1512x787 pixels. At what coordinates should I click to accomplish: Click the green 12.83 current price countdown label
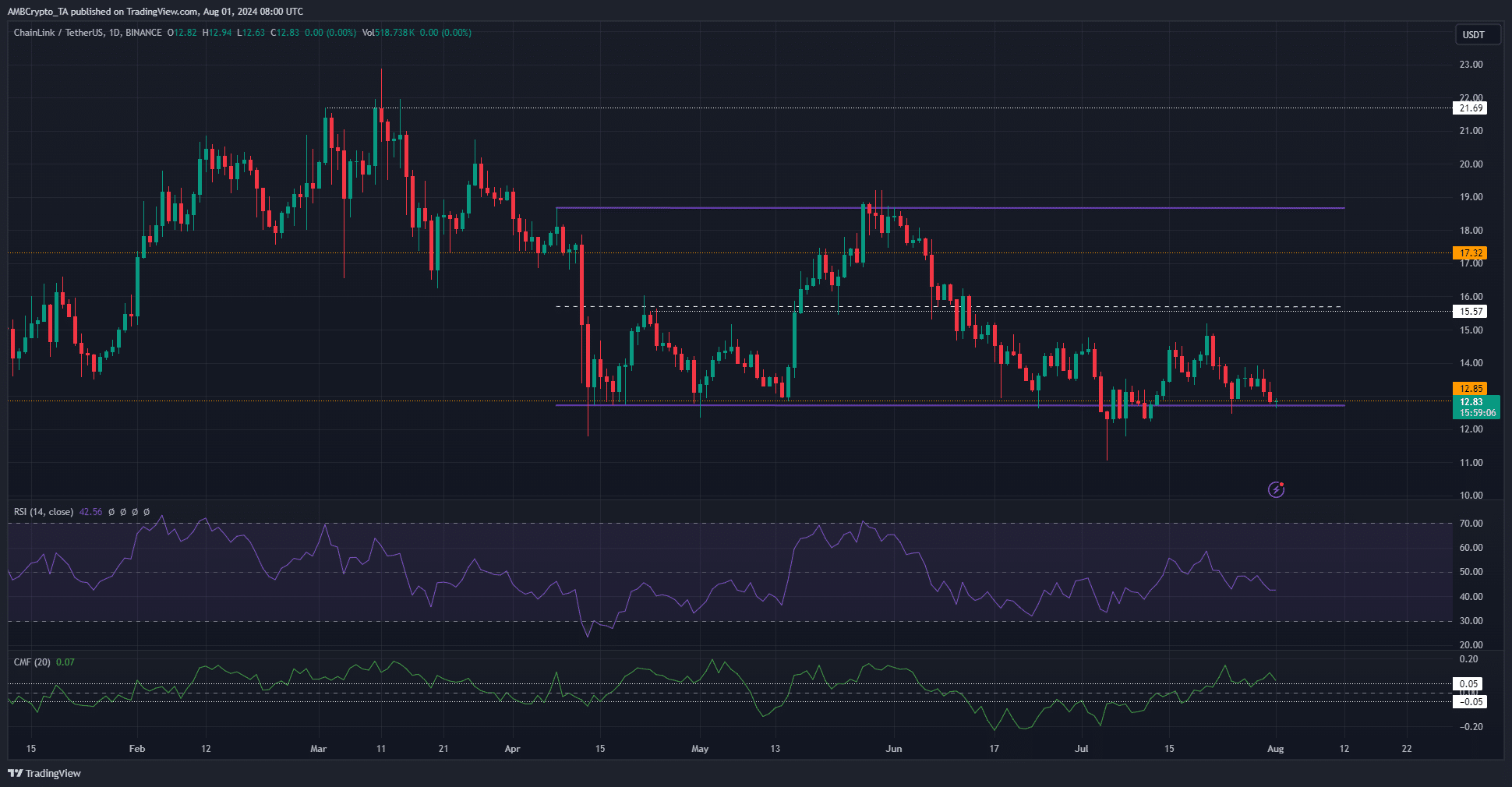pyautogui.click(x=1476, y=408)
